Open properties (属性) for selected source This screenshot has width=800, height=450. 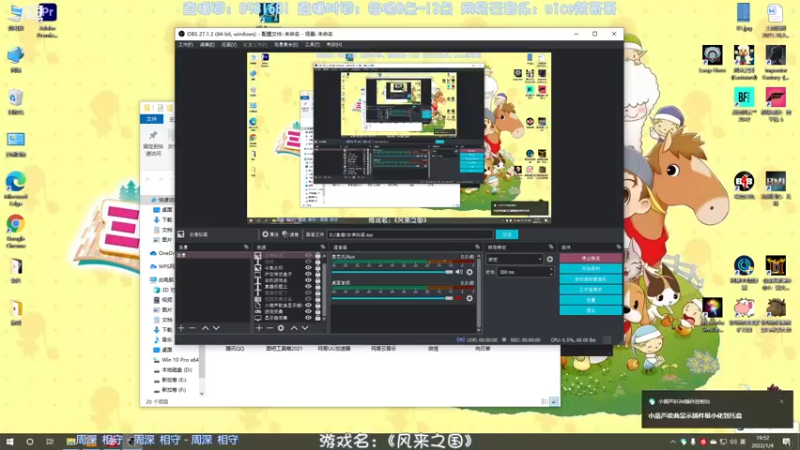270,234
